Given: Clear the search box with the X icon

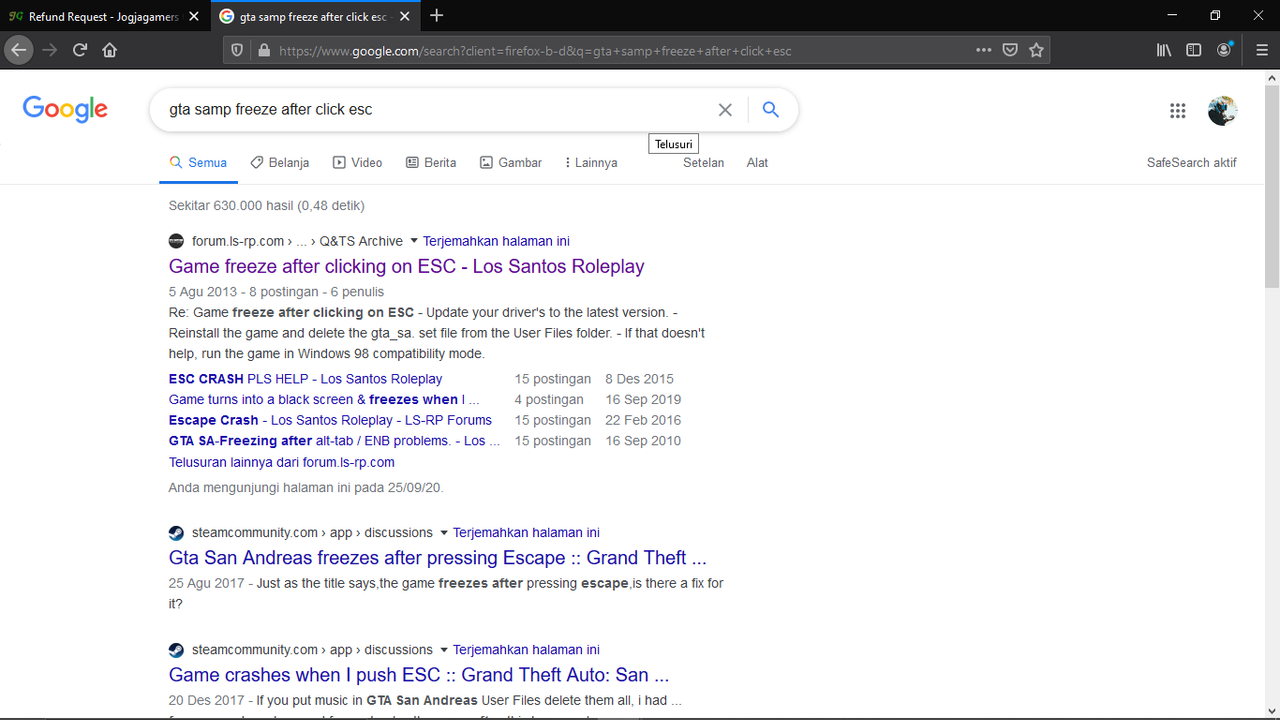Looking at the screenshot, I should pyautogui.click(x=726, y=110).
